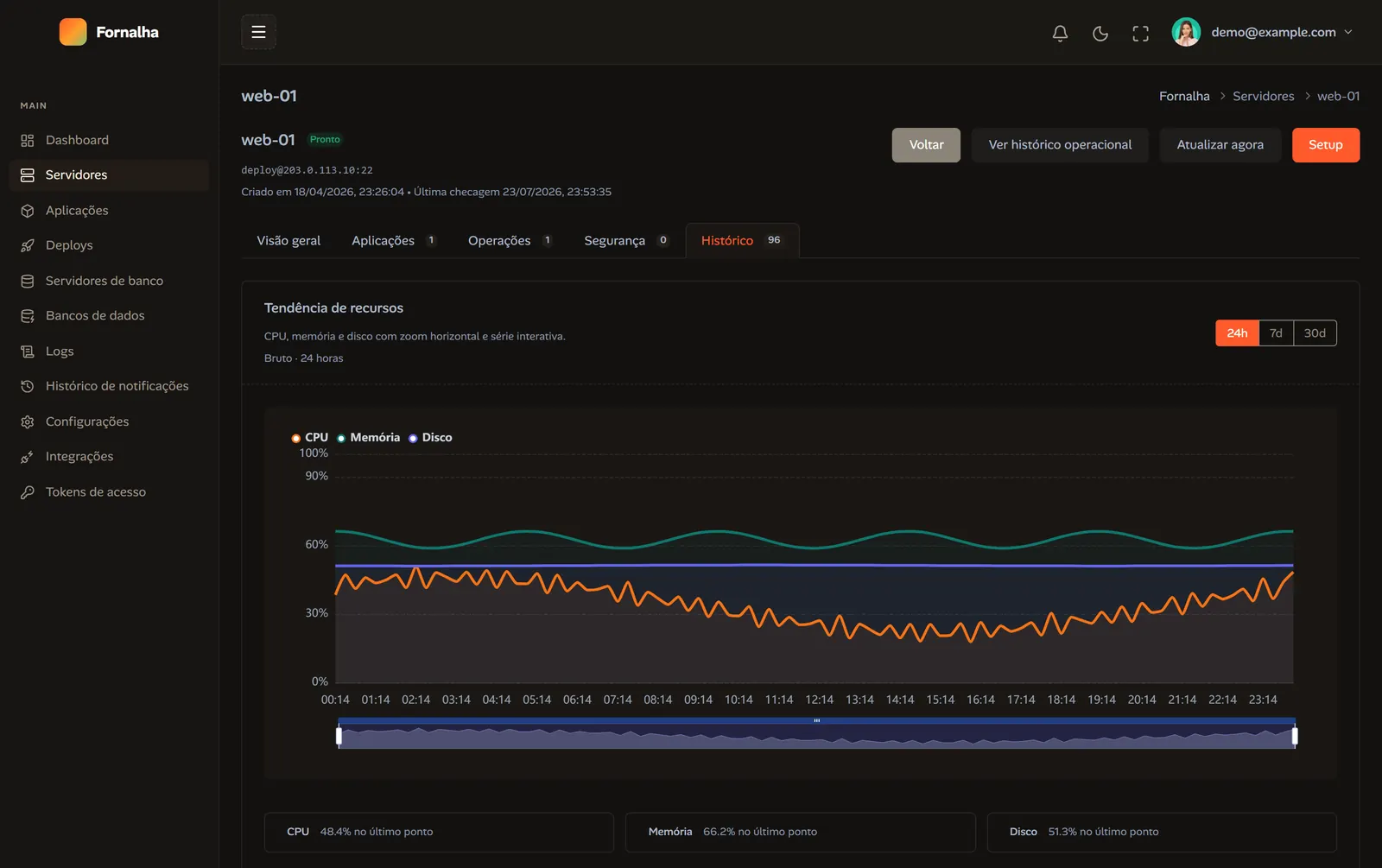Open Integrações page

click(x=109, y=457)
